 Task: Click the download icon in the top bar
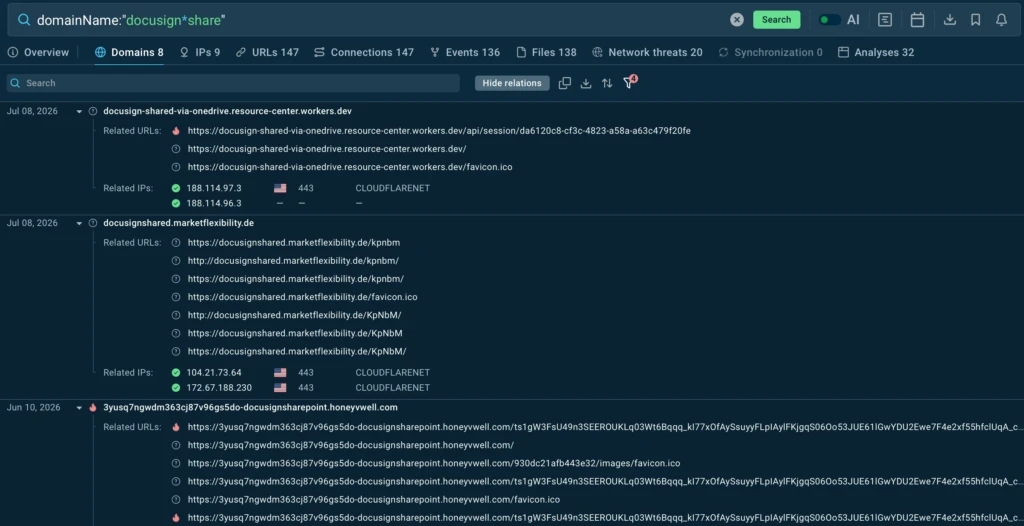[x=950, y=20]
